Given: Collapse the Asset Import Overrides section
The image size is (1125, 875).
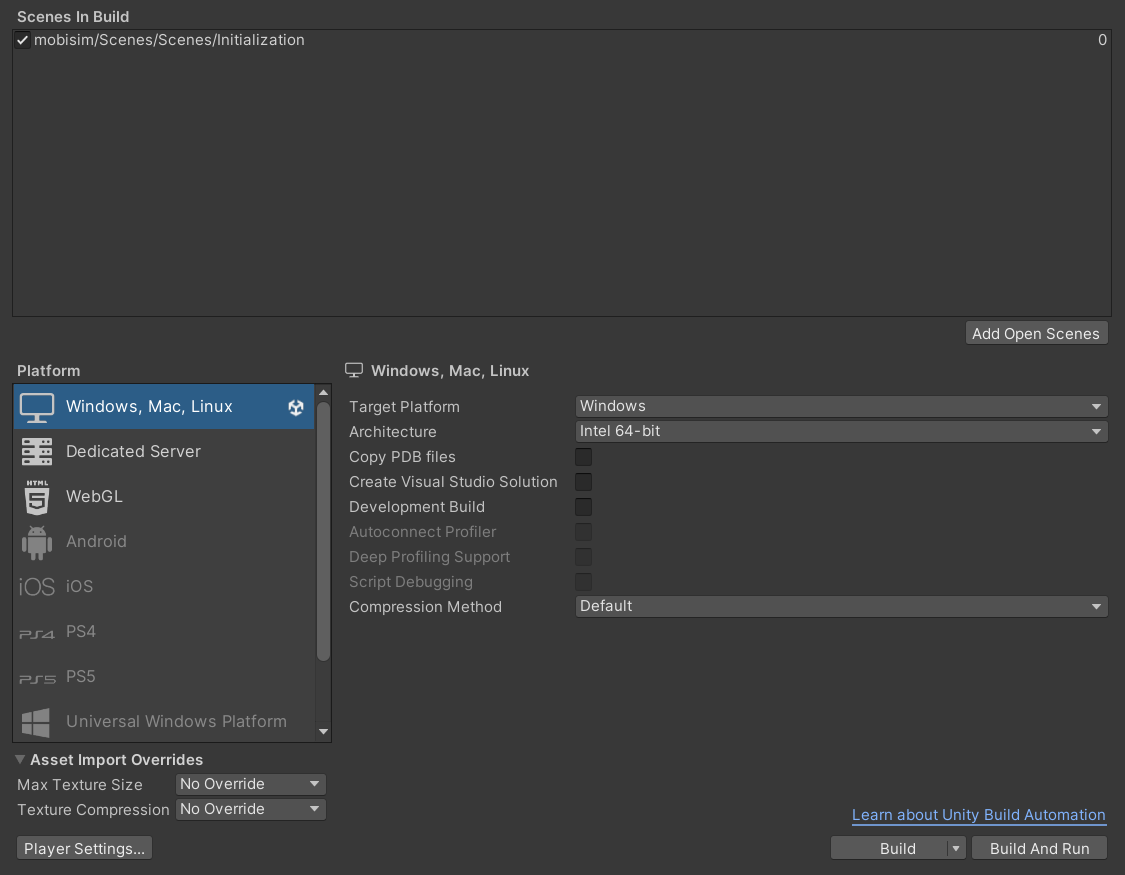Looking at the screenshot, I should [20, 760].
